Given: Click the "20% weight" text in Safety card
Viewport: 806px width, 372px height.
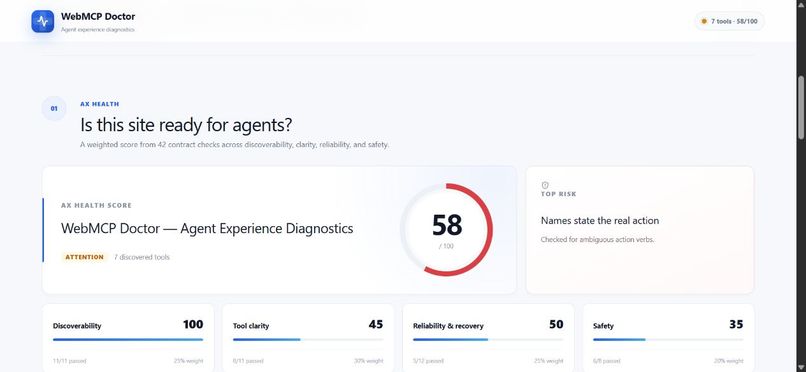Looking at the screenshot, I should (728, 361).
